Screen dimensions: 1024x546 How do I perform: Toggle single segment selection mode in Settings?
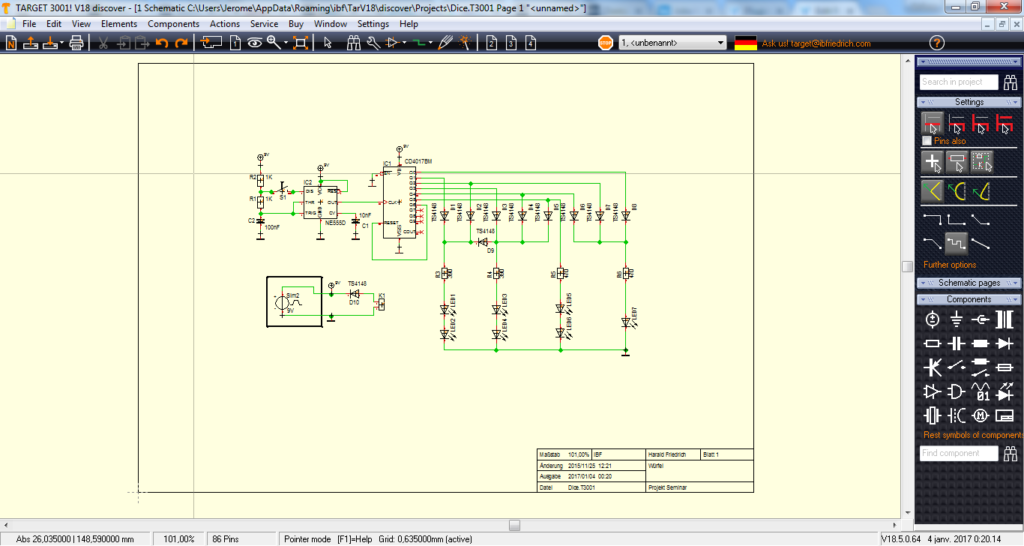pos(932,123)
